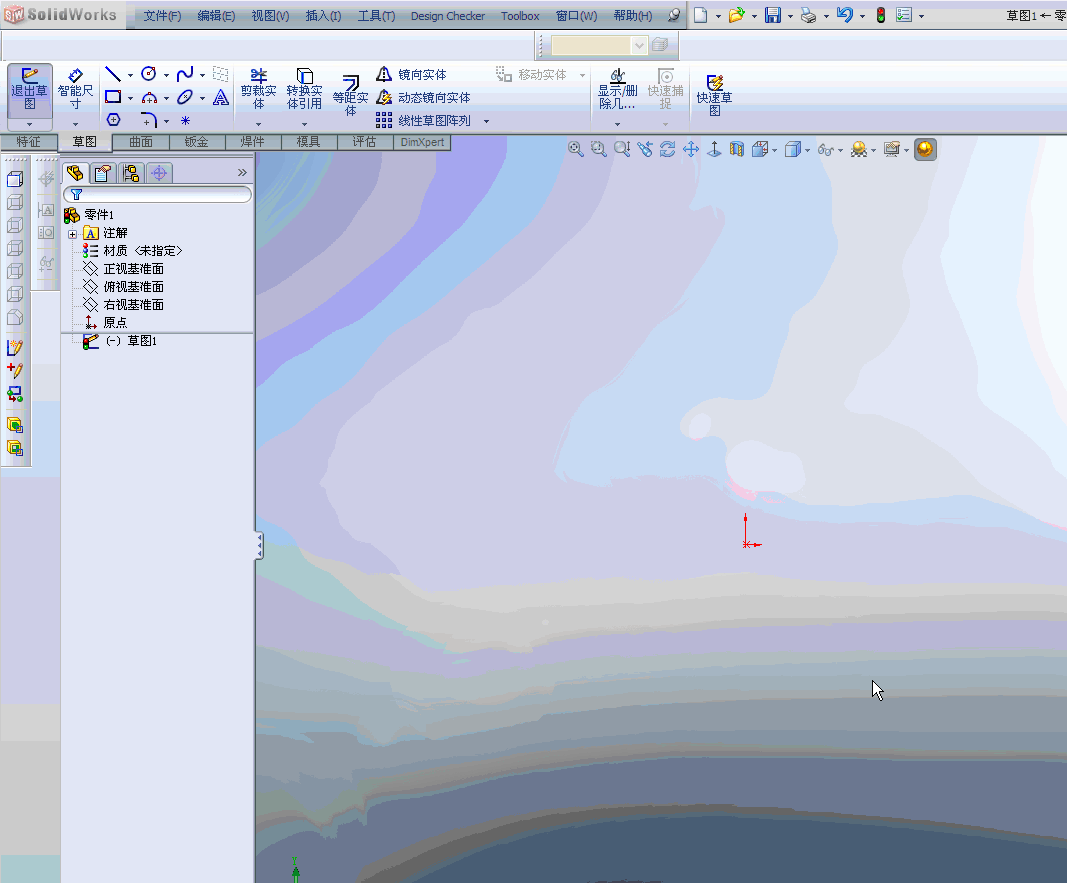This screenshot has width=1067, height=883.
Task: Click the Pan view icon
Action: 691,149
